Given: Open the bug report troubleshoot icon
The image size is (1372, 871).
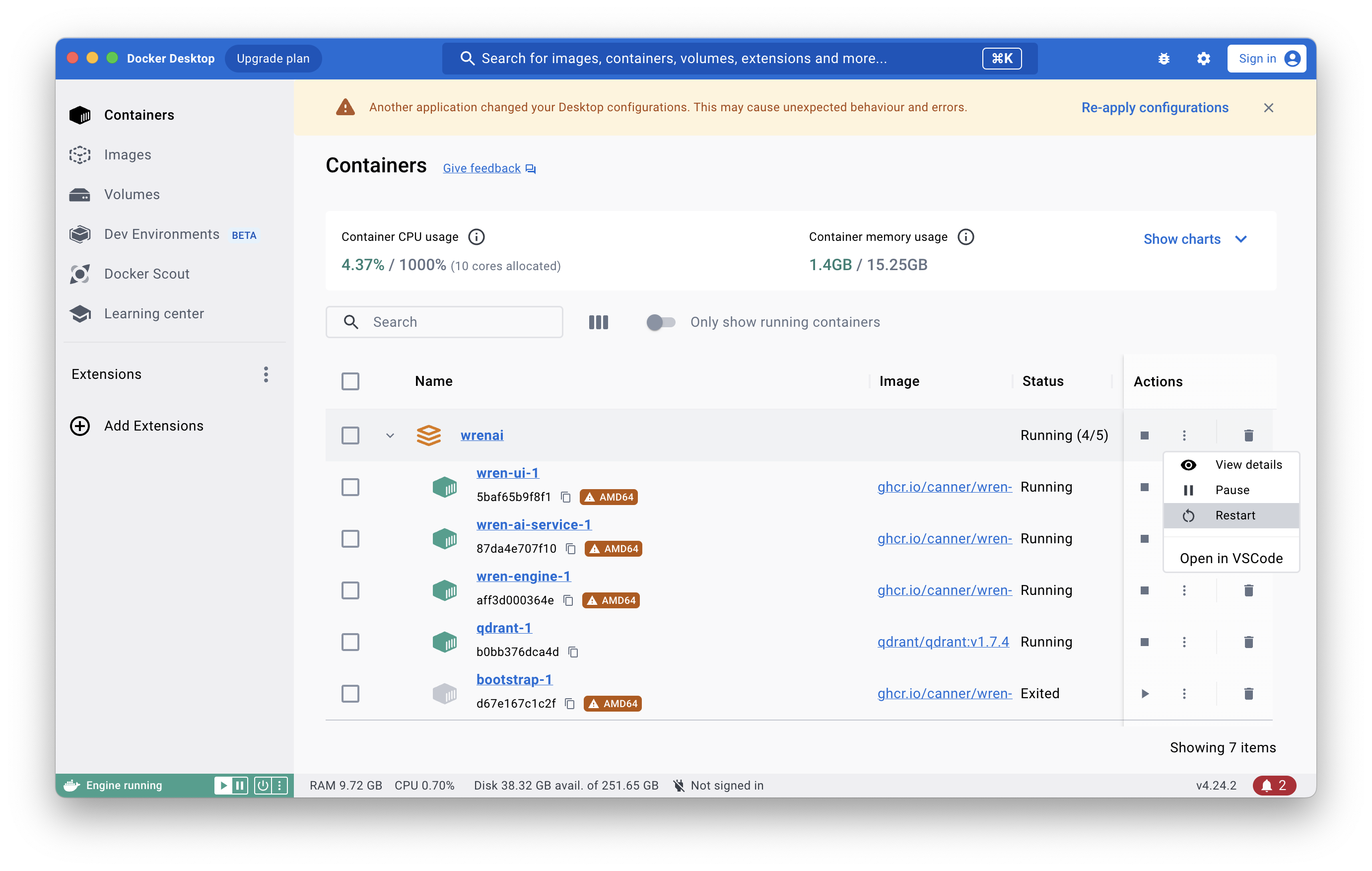Looking at the screenshot, I should [1164, 59].
